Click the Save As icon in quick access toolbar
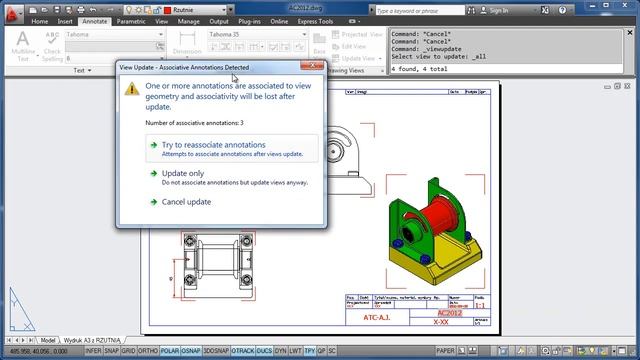The image size is (640, 360). click(x=69, y=10)
